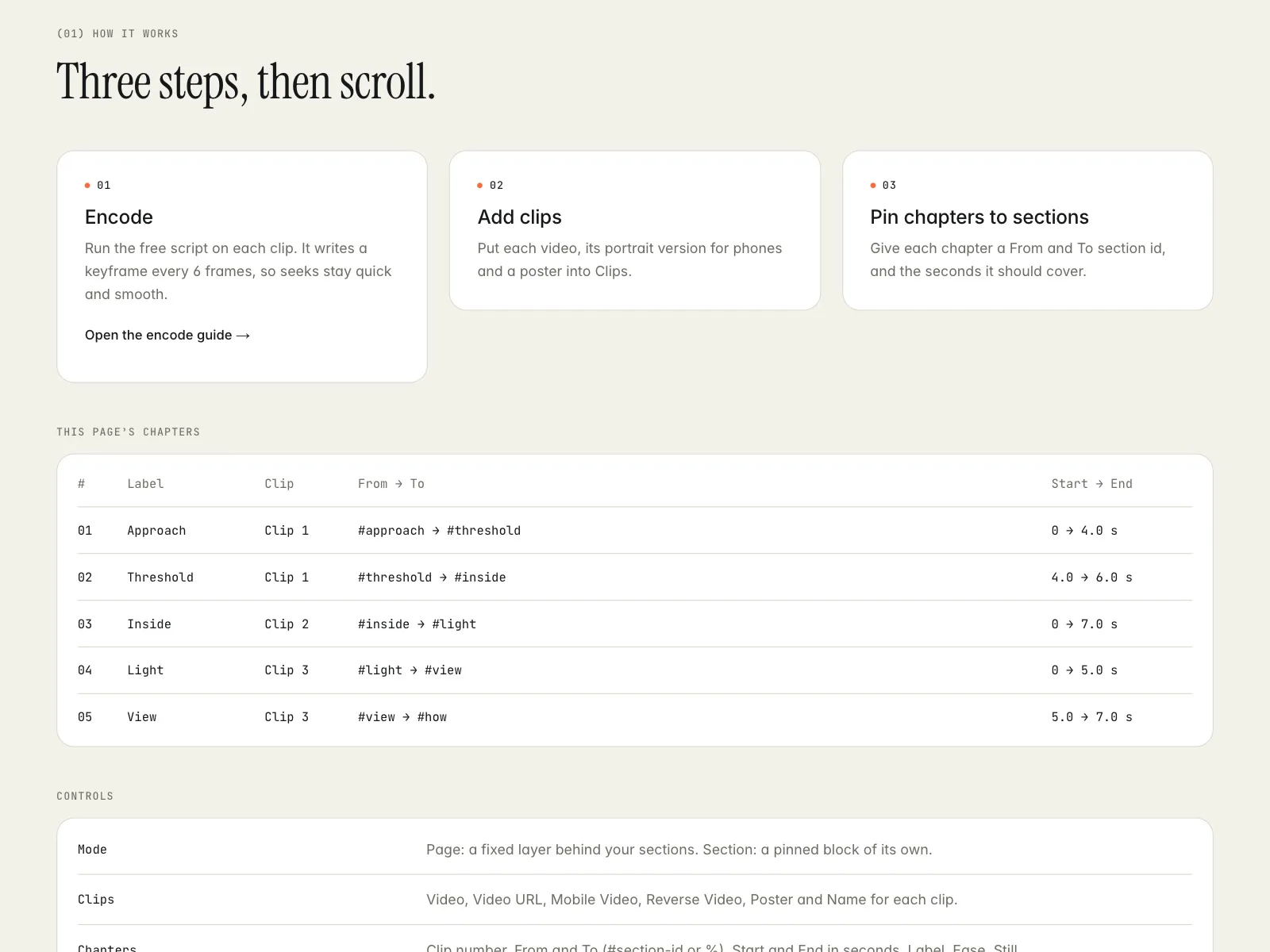Click the Clip column header
The width and height of the screenshot is (1270, 952).
279,484
